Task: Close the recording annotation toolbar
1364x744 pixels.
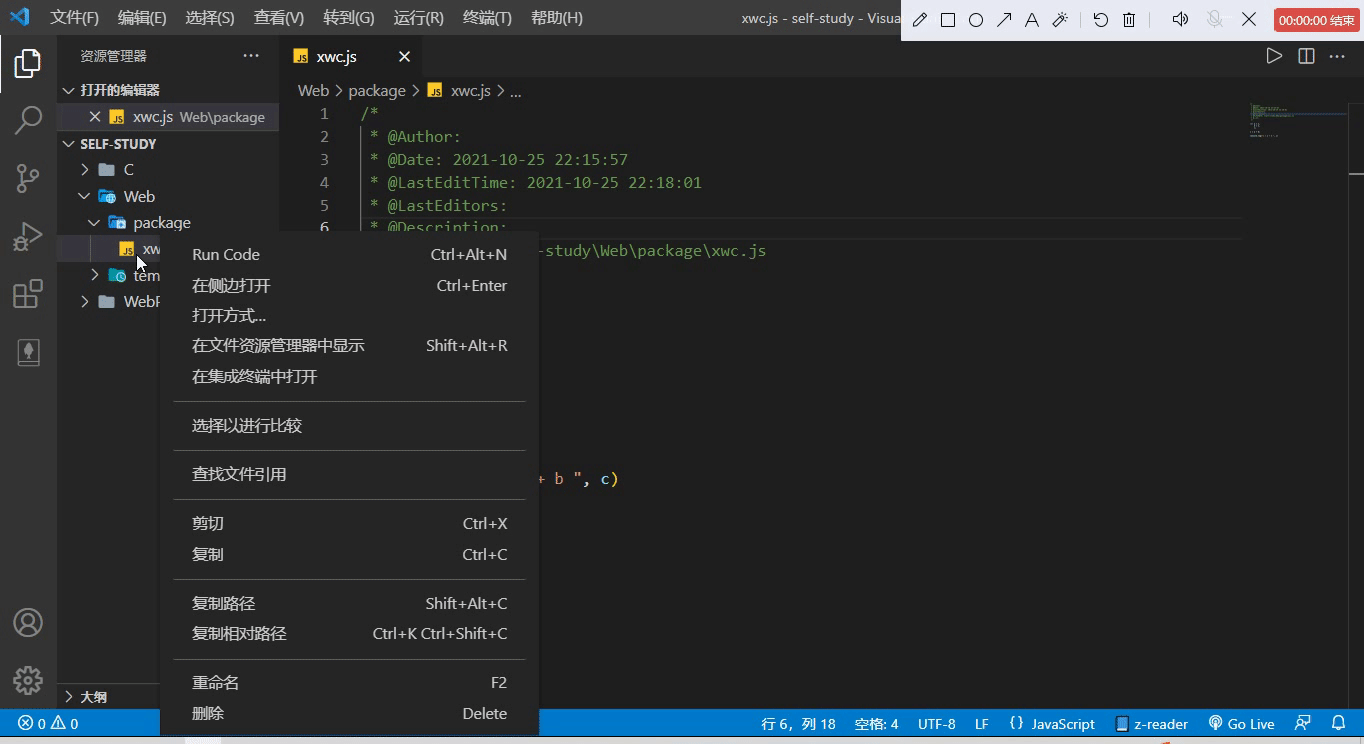Action: 1249,20
